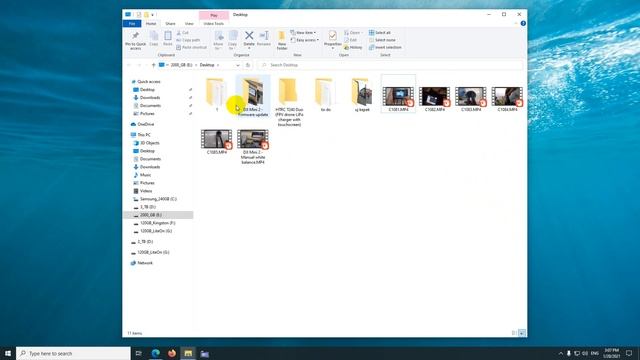
Task: Click Select none in ribbon
Action: click(382, 40)
